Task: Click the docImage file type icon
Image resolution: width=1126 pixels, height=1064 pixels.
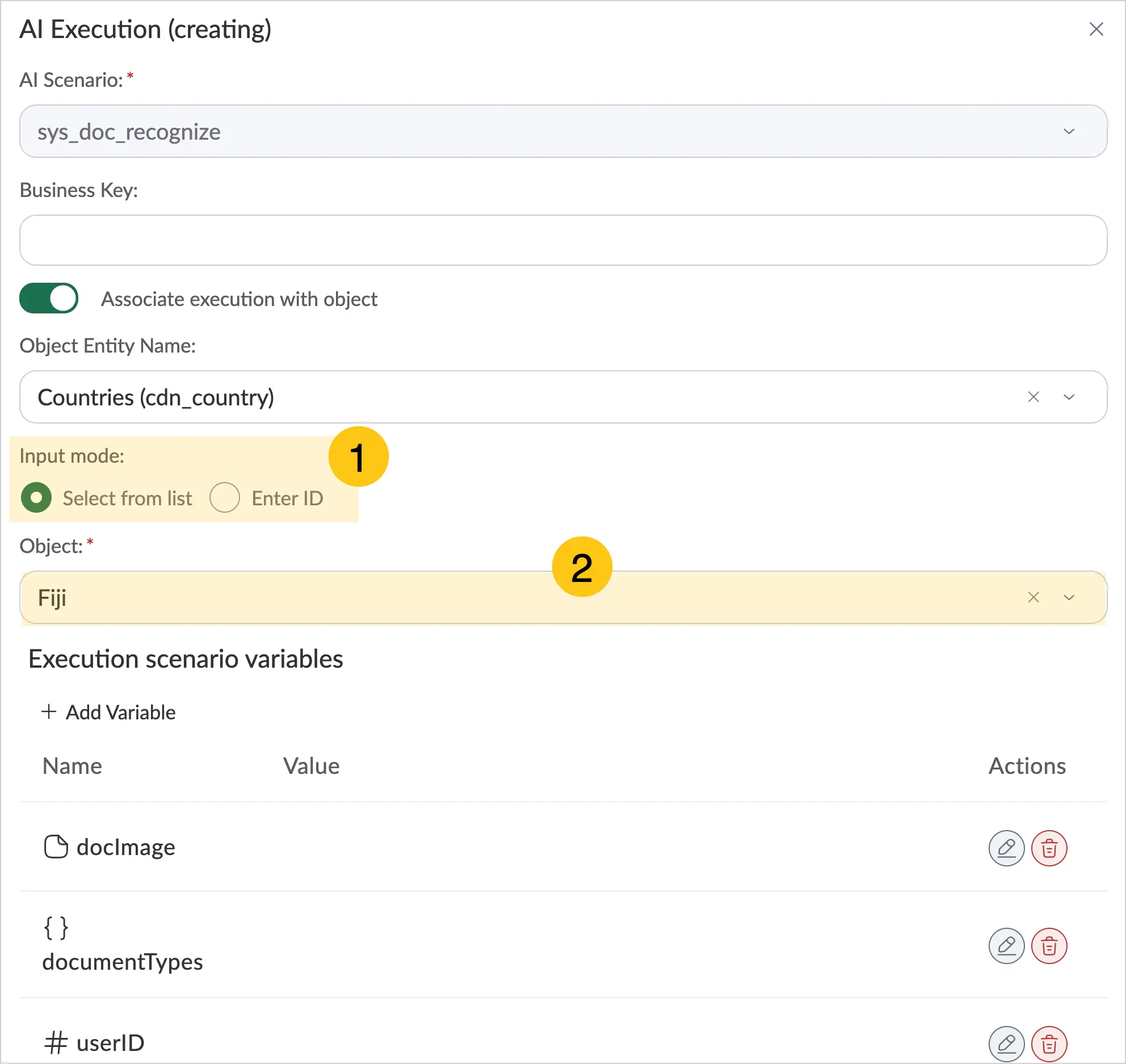Action: pyautogui.click(x=56, y=847)
